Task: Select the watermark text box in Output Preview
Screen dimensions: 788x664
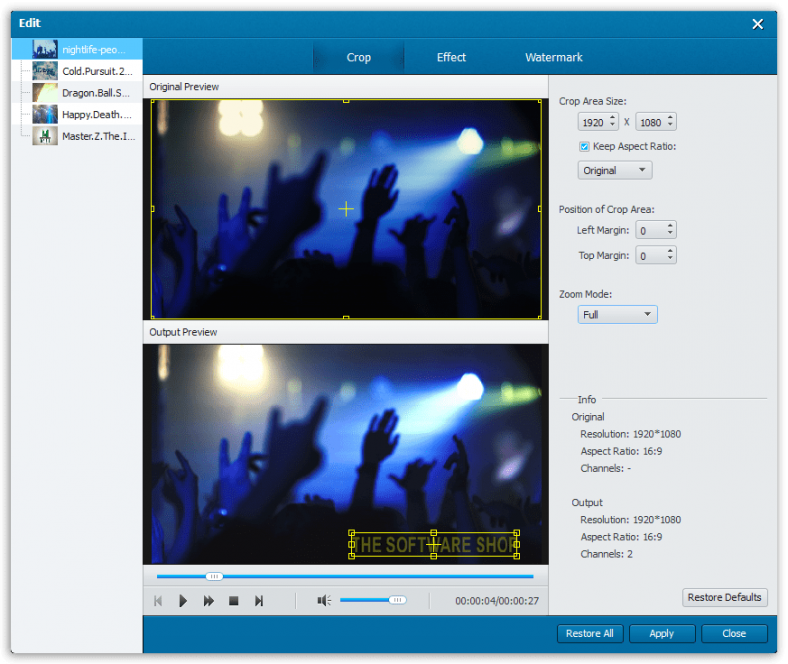Action: click(434, 544)
